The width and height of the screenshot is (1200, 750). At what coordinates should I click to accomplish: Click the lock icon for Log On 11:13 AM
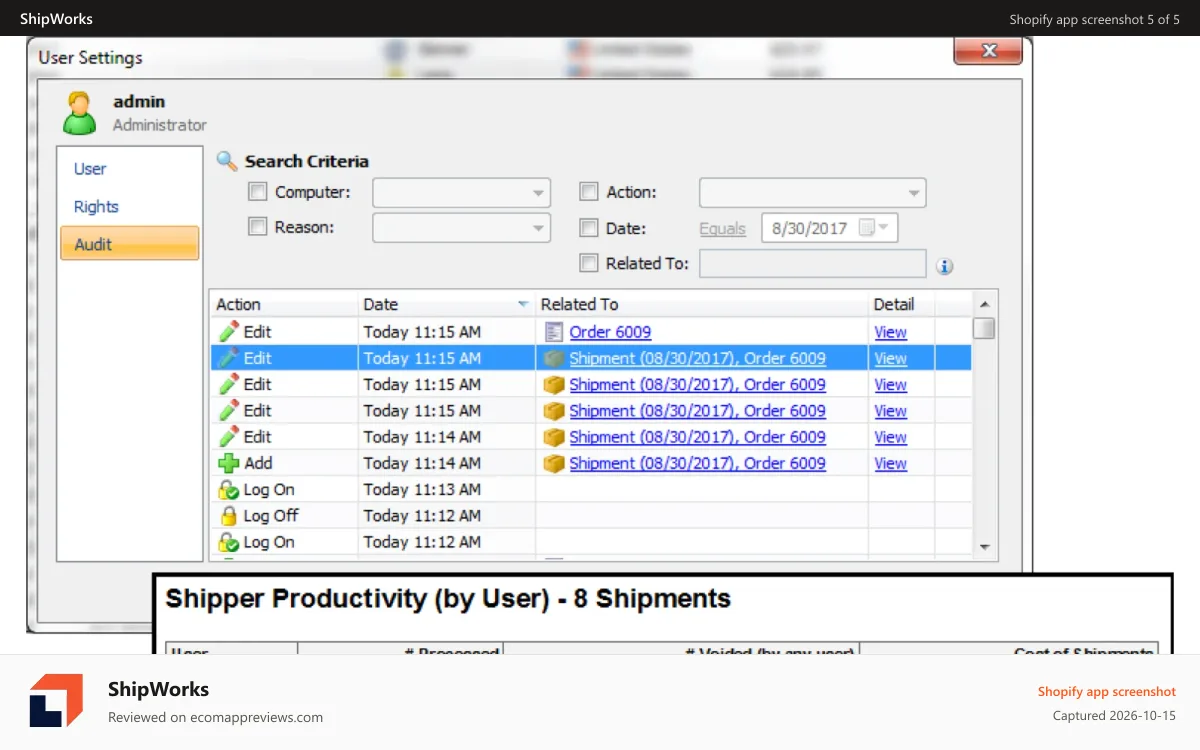coord(229,490)
